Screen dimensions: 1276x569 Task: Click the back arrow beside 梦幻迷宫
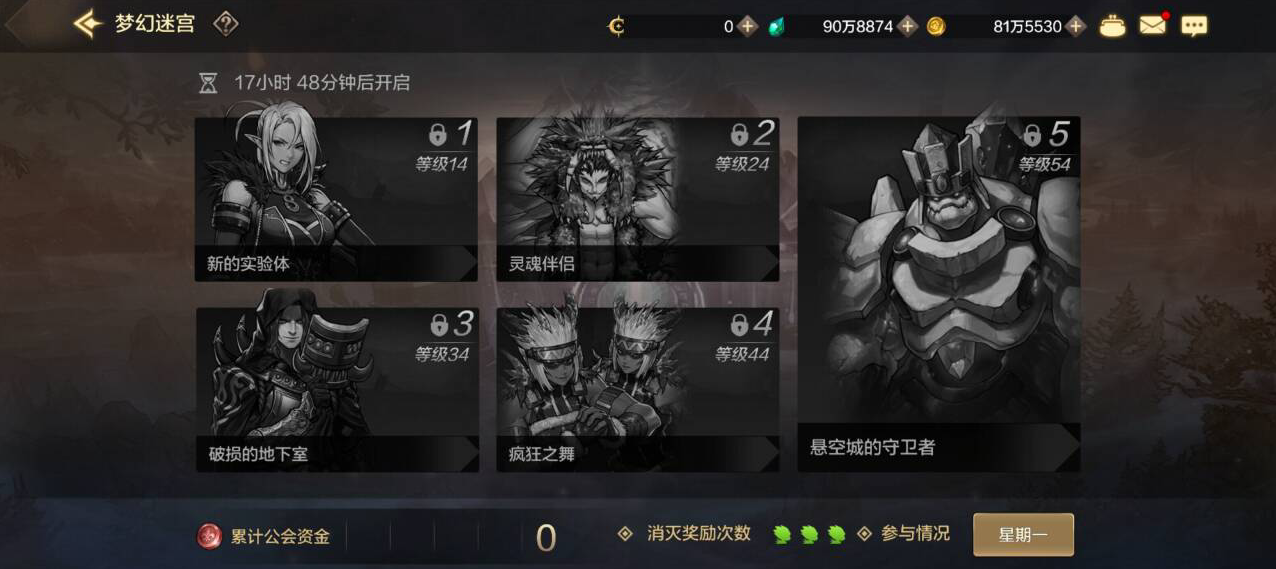point(88,24)
